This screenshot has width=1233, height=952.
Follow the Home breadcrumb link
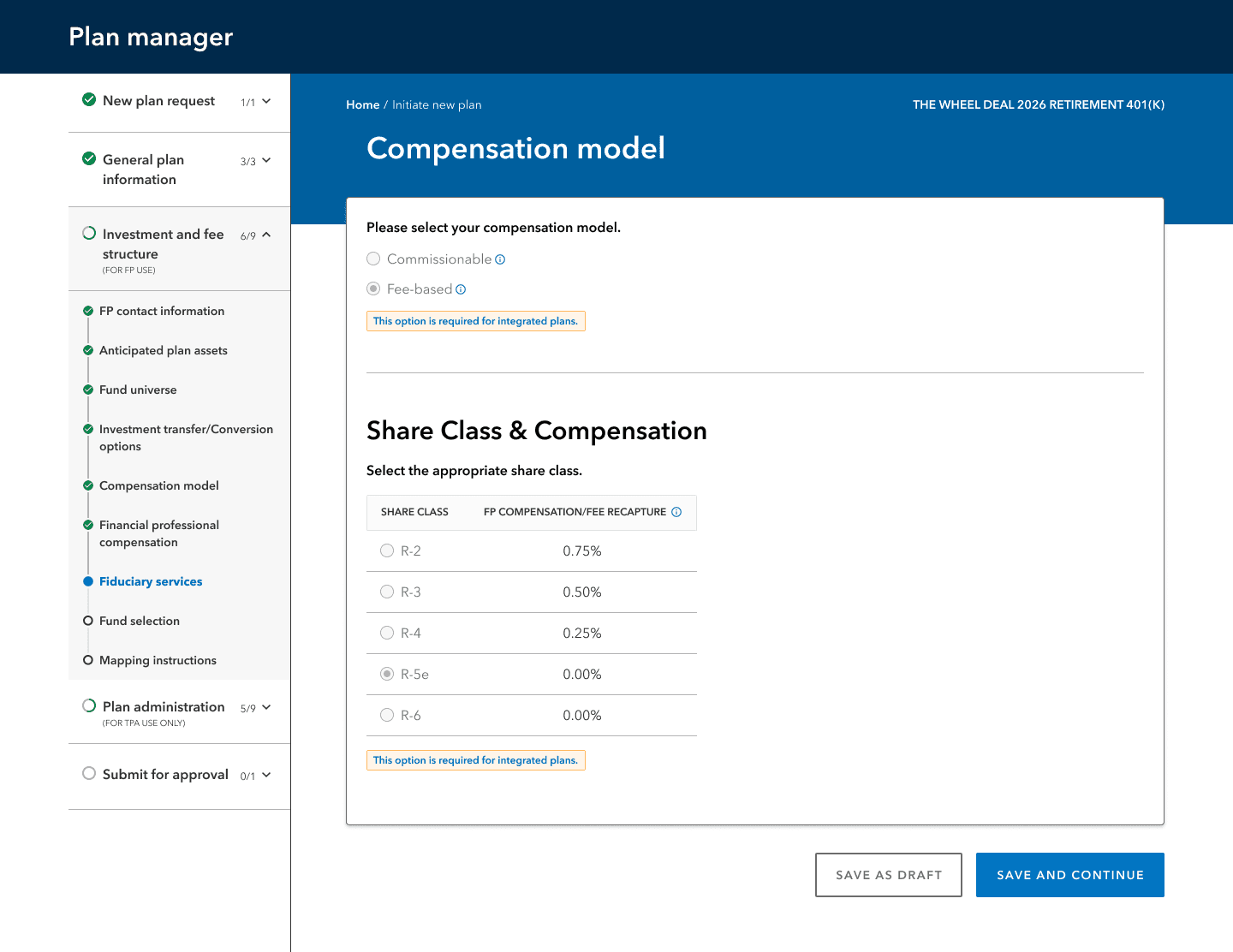[x=362, y=104]
